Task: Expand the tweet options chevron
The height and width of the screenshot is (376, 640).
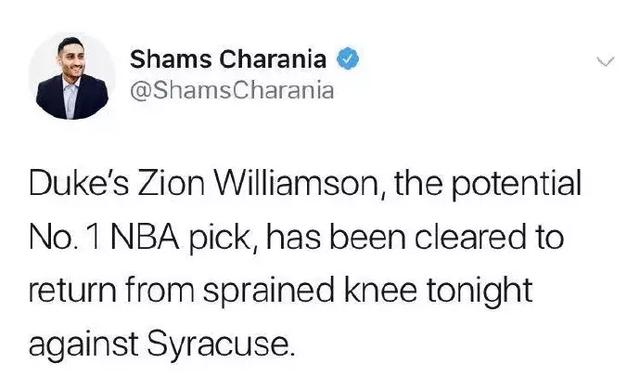Action: click(605, 62)
